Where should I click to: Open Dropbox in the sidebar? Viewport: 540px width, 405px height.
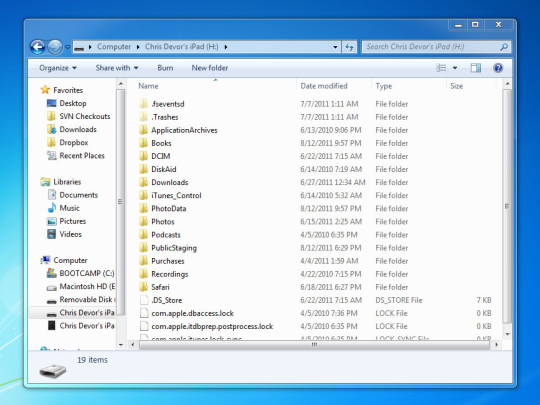coord(74,143)
